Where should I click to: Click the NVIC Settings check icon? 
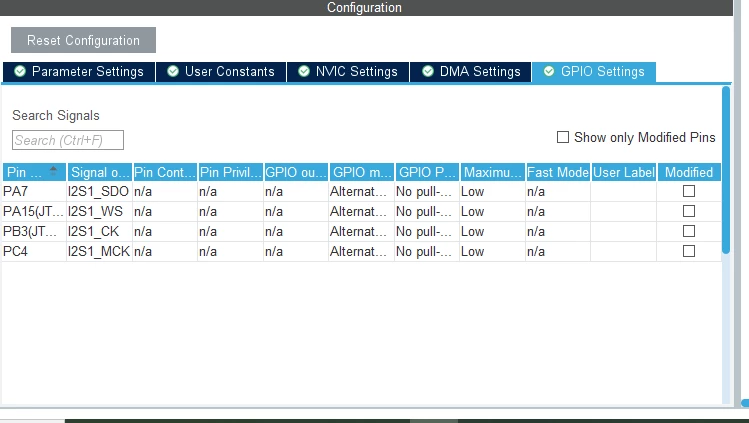pyautogui.click(x=304, y=71)
